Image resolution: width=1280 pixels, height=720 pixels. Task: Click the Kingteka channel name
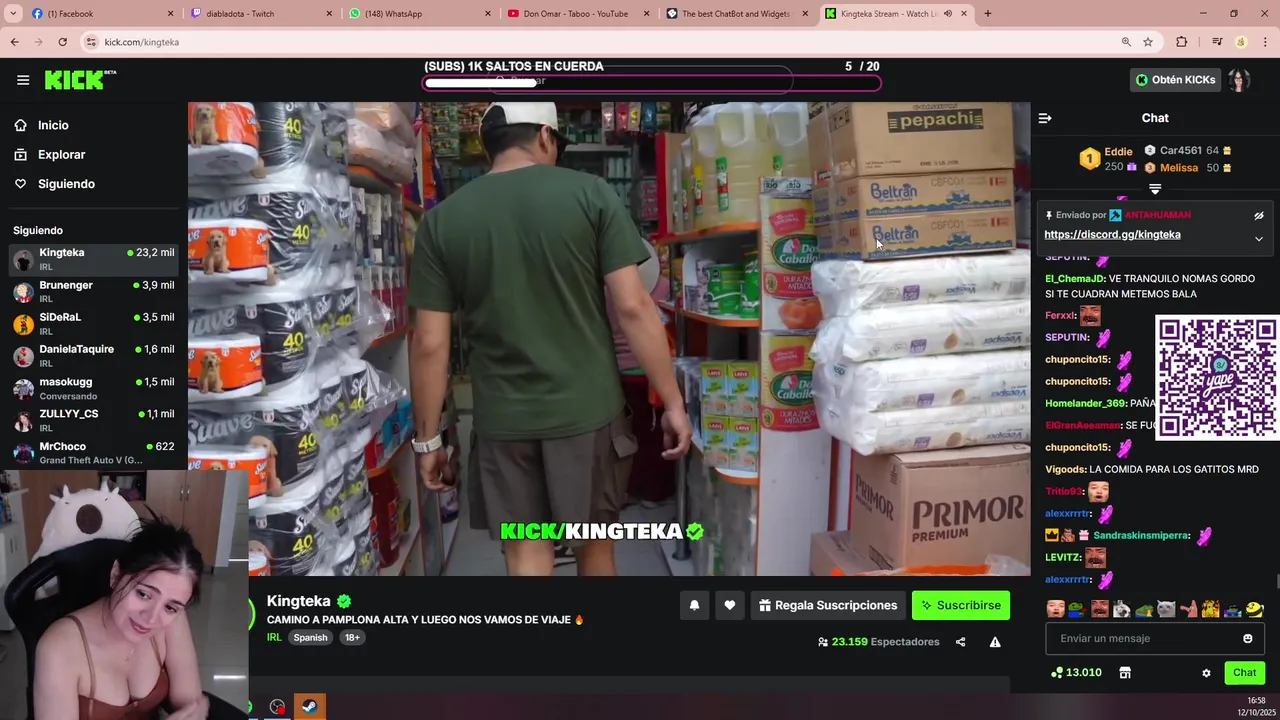(x=298, y=601)
